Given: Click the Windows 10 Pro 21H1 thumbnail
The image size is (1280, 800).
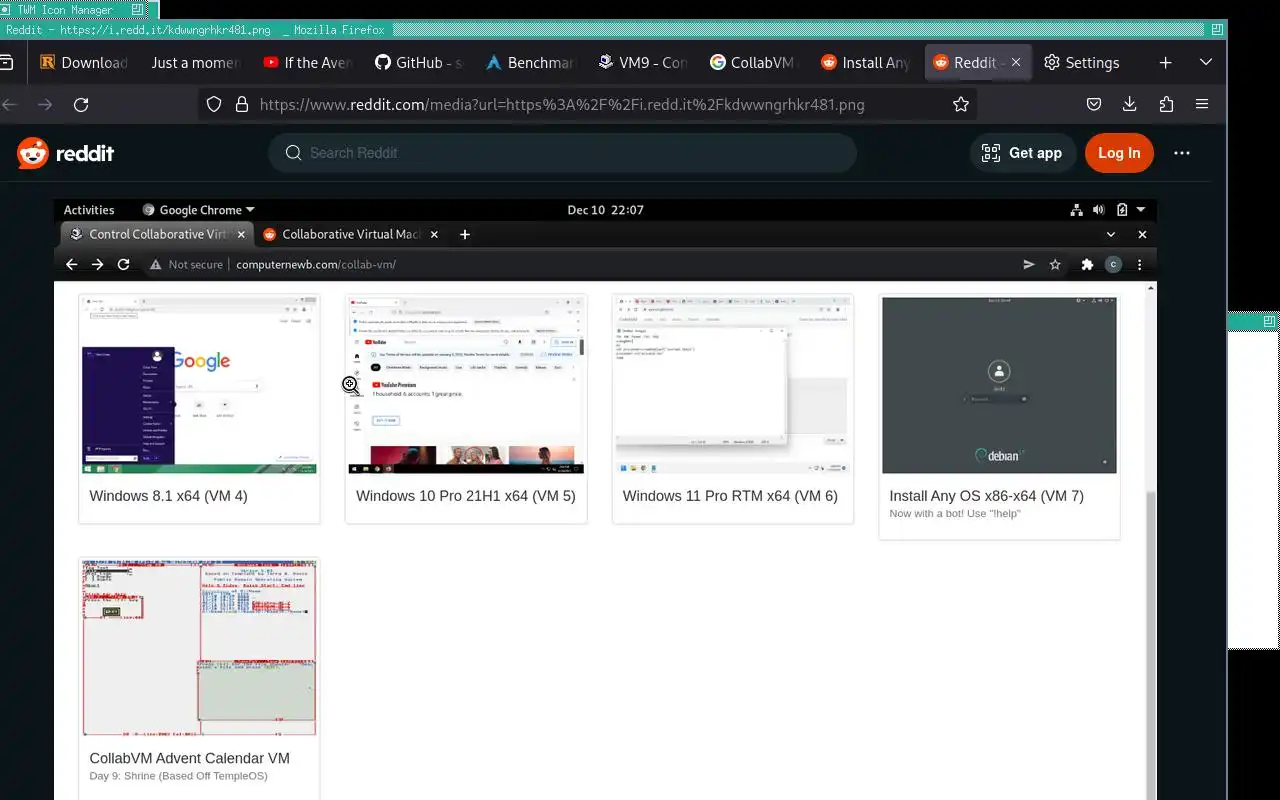Looking at the screenshot, I should click(466, 385).
